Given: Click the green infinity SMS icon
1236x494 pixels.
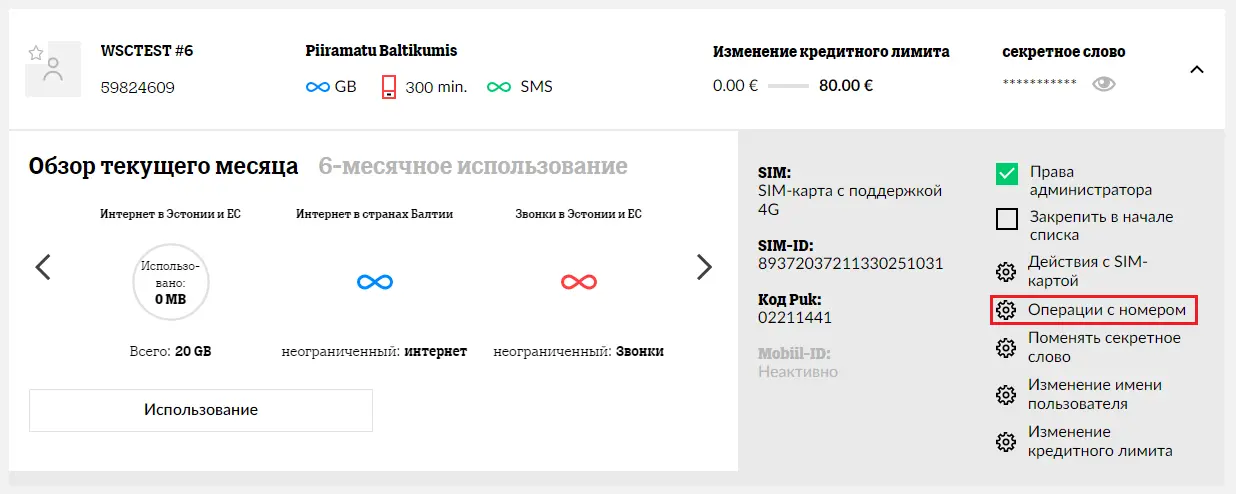Looking at the screenshot, I should tap(499, 87).
